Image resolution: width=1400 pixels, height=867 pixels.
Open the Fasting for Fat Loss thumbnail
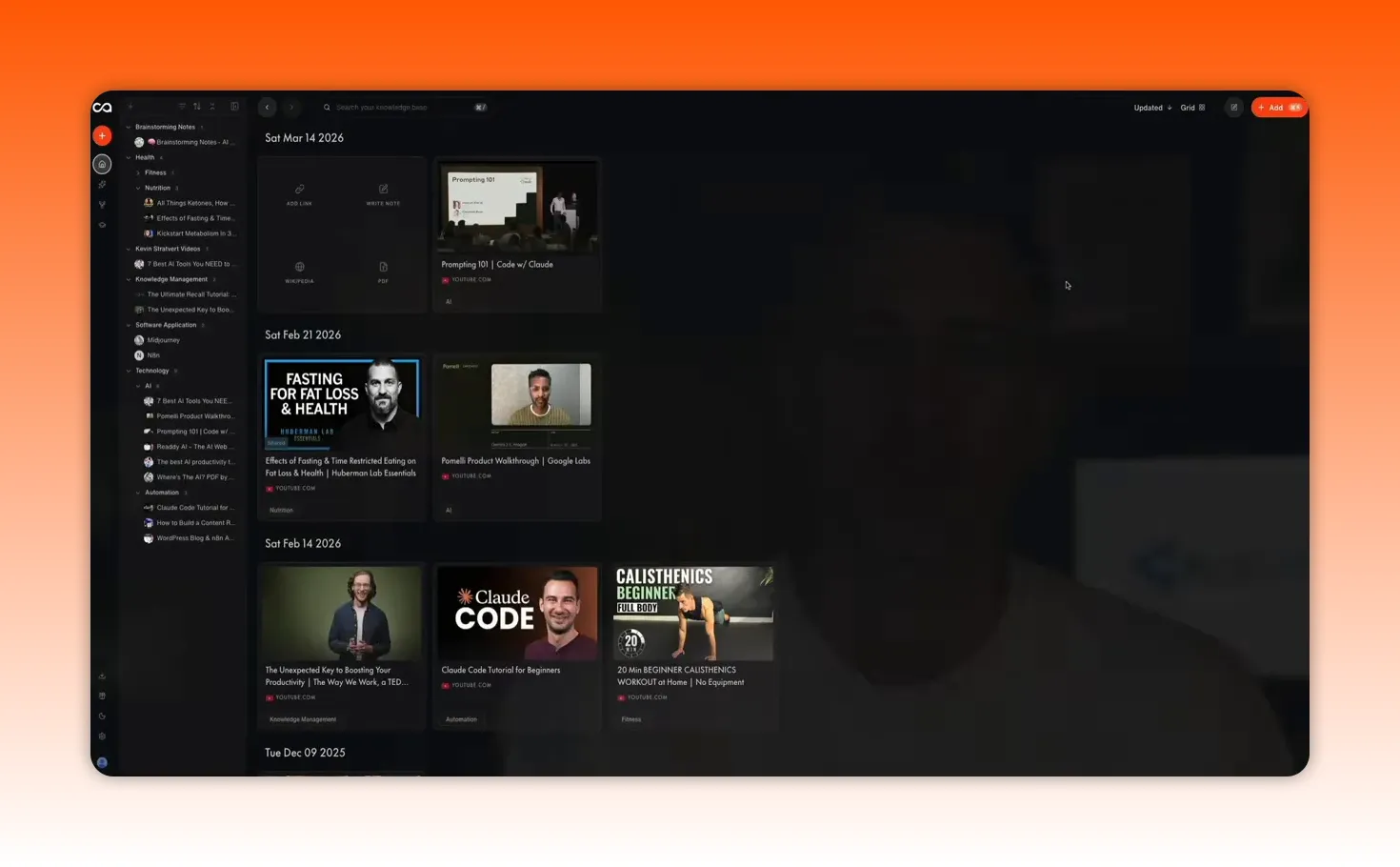coord(342,404)
